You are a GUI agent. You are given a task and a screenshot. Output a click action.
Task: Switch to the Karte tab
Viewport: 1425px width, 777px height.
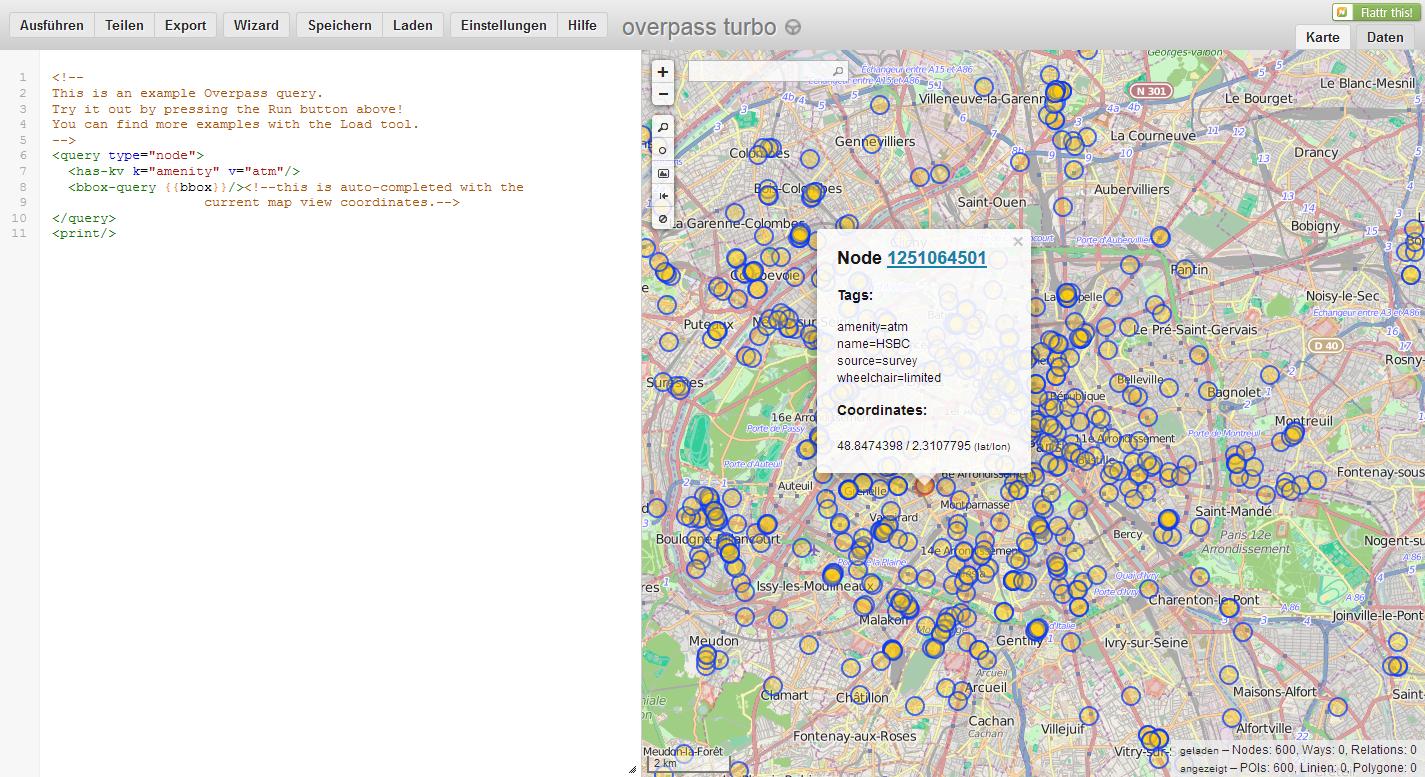[1323, 37]
